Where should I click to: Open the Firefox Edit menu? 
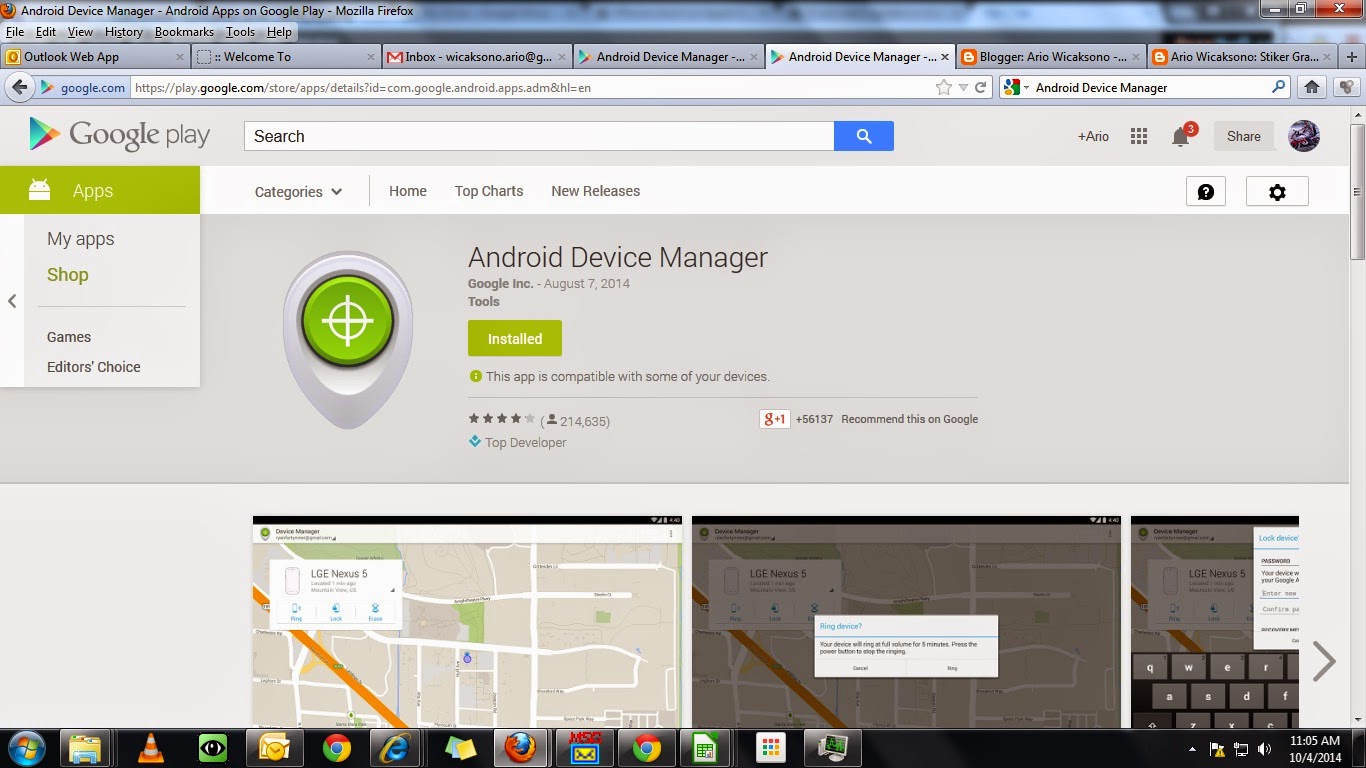pos(46,32)
